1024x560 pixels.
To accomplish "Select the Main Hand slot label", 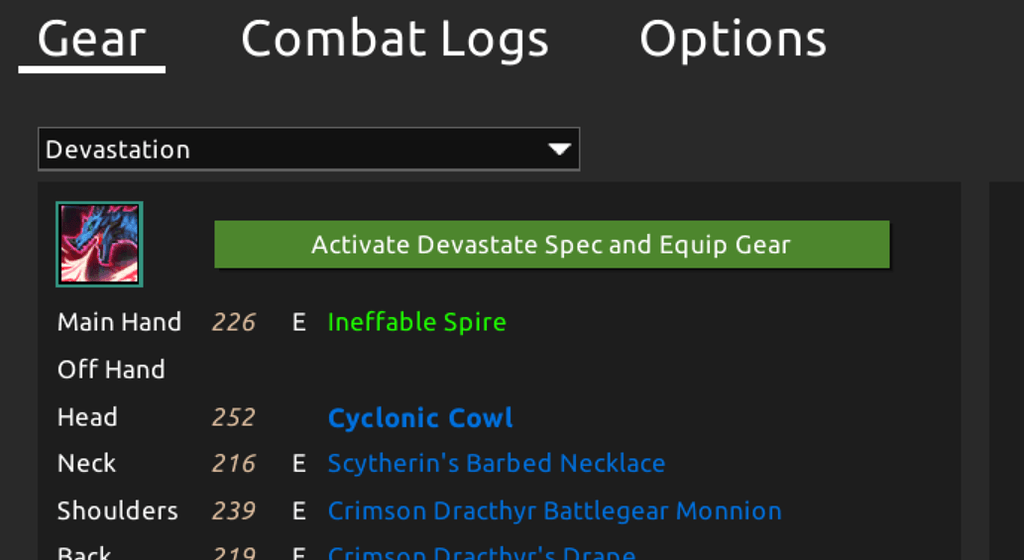I will (x=120, y=322).
